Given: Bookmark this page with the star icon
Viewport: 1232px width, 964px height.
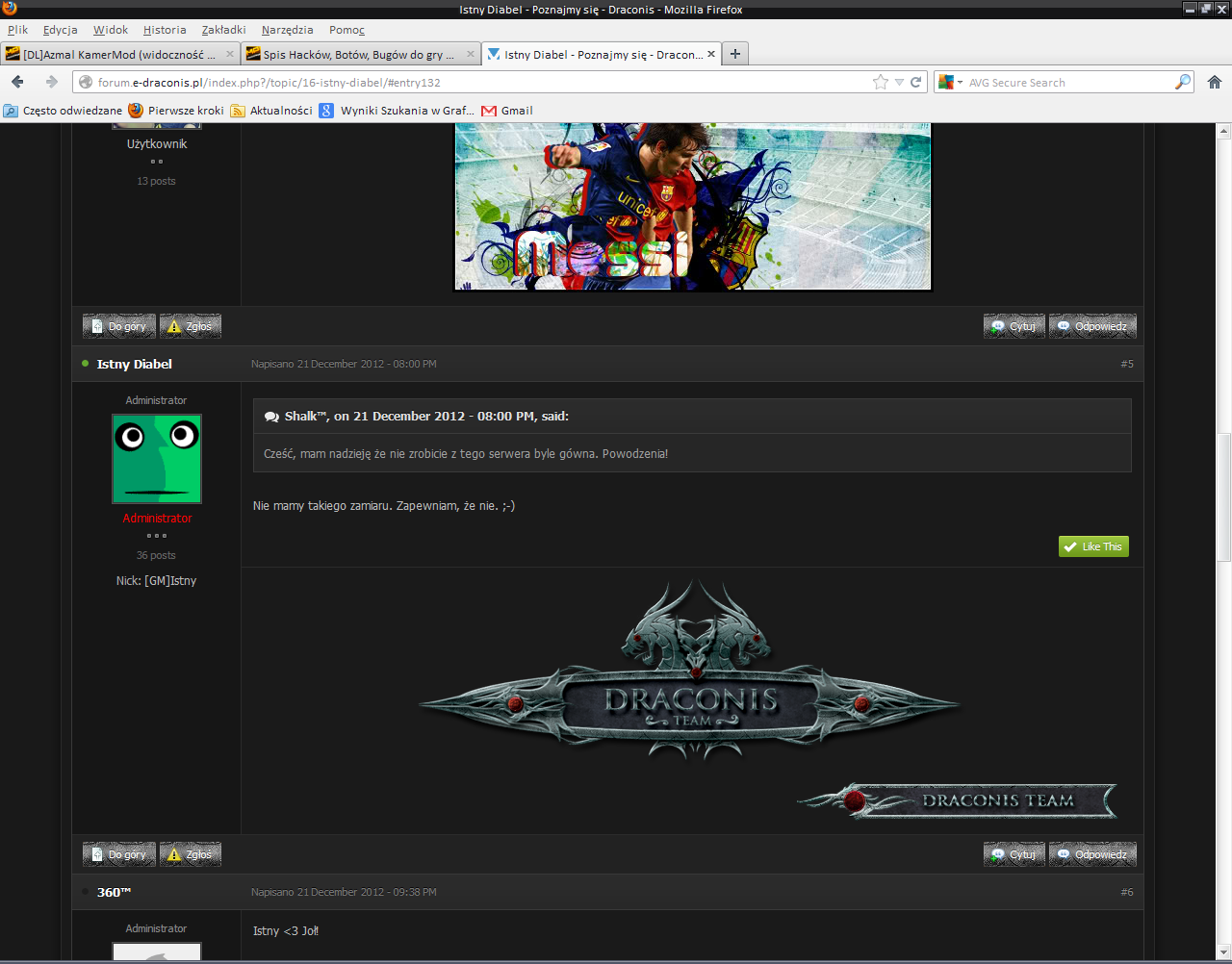Looking at the screenshot, I should click(x=880, y=82).
